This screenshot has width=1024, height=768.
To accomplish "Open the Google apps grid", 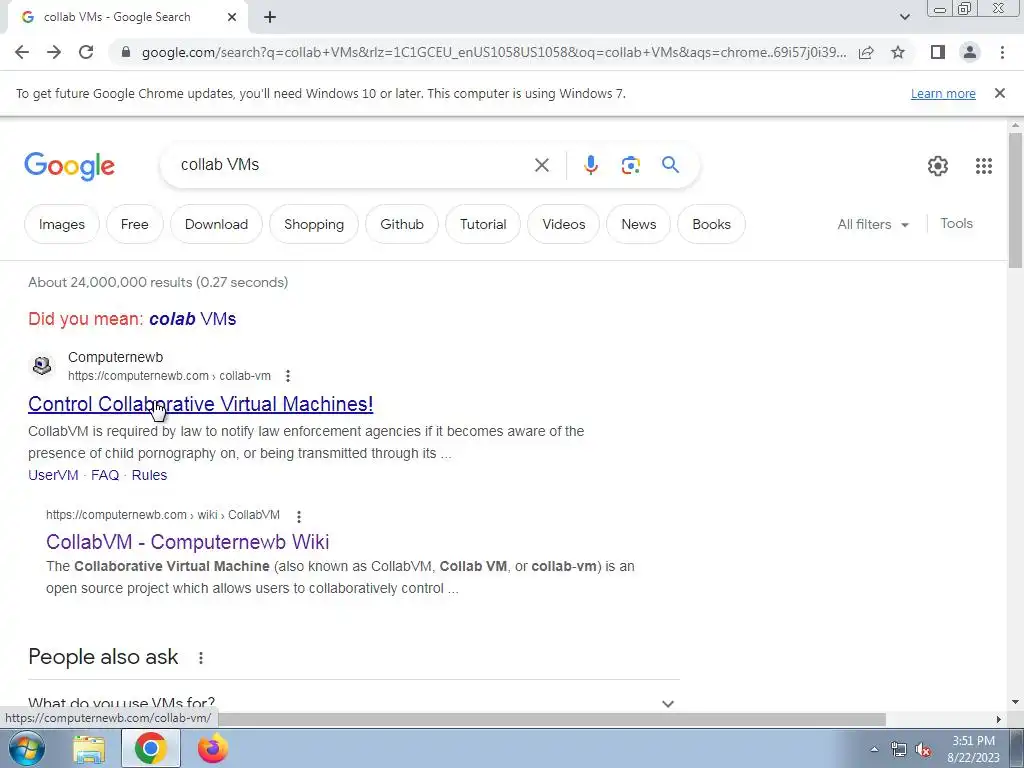I will click(x=984, y=166).
